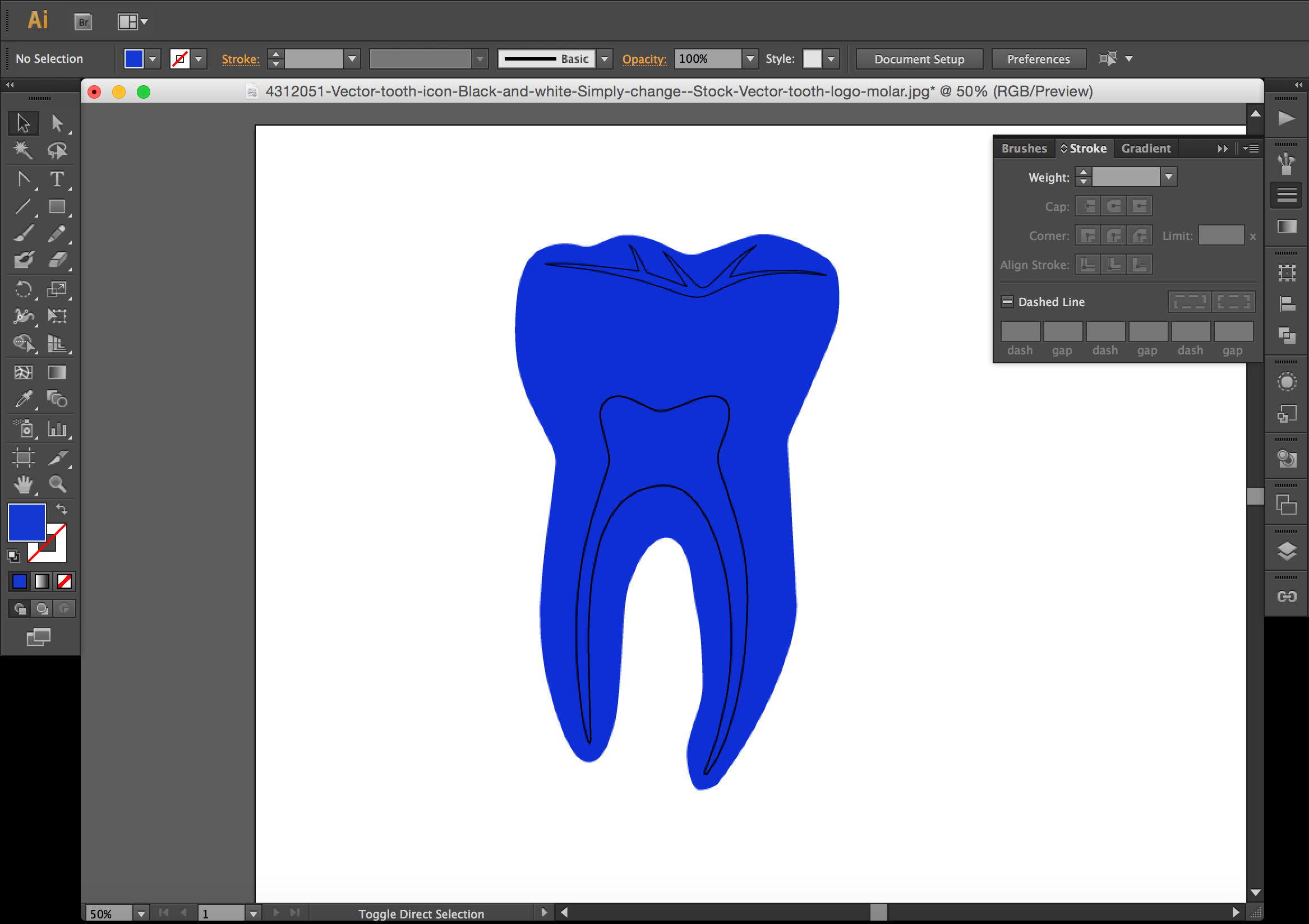This screenshot has width=1309, height=924.
Task: Select the Zoom tool magnifier
Action: click(x=57, y=484)
